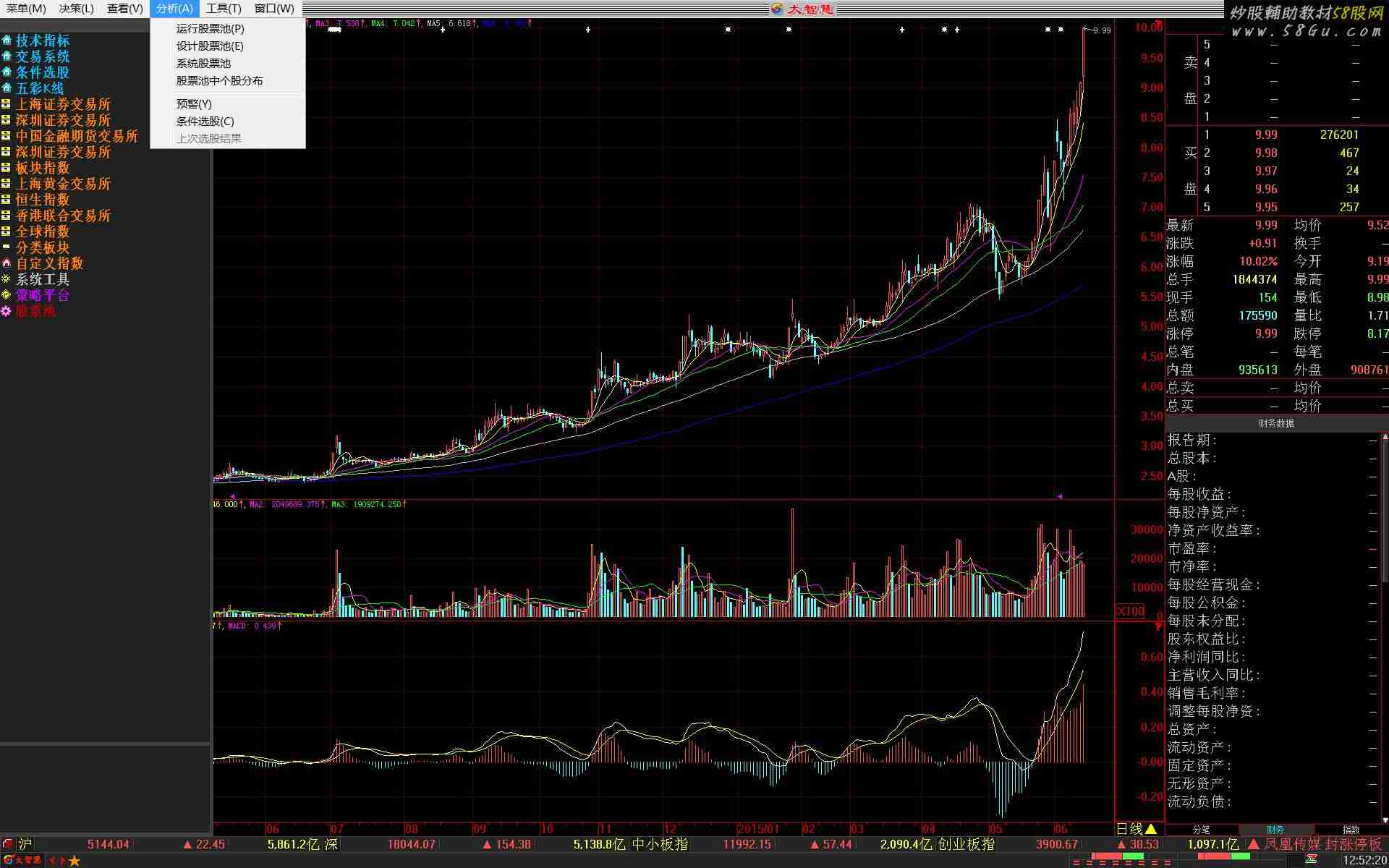The height and width of the screenshot is (868, 1389).
Task: Open the 工具(T) menu
Action: click(224, 9)
